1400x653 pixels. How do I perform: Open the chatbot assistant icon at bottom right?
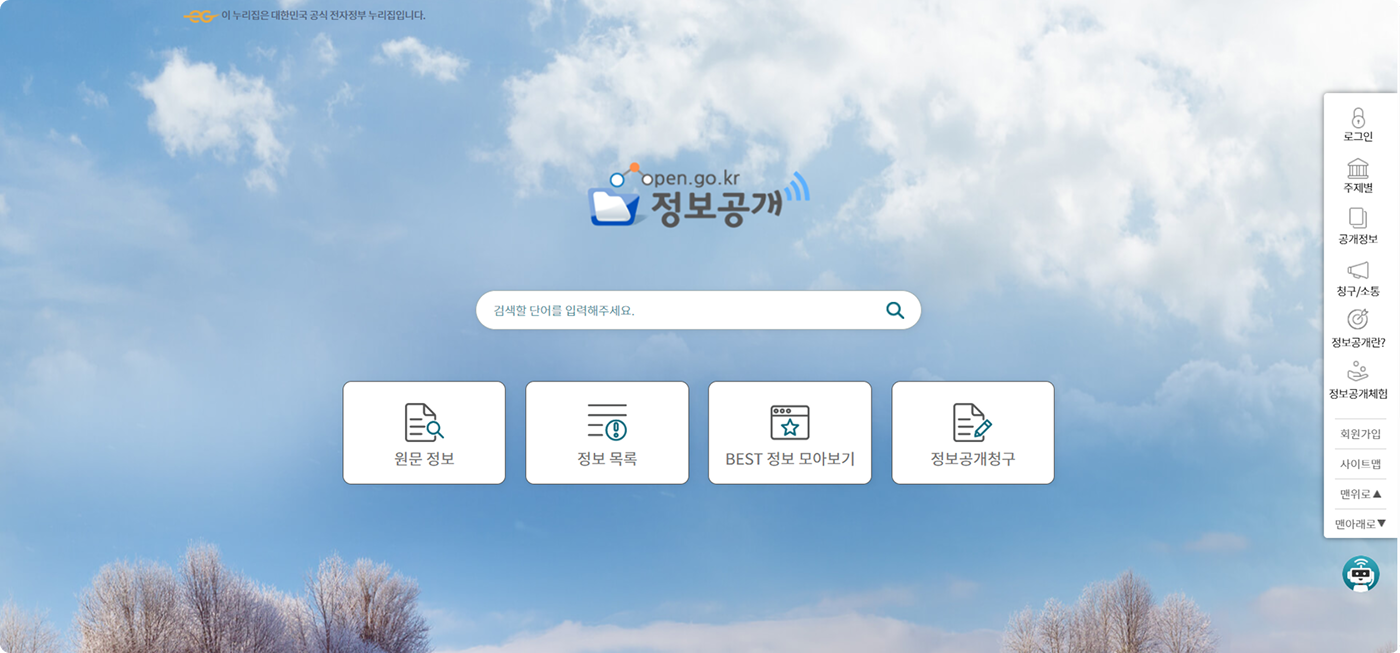1360,573
